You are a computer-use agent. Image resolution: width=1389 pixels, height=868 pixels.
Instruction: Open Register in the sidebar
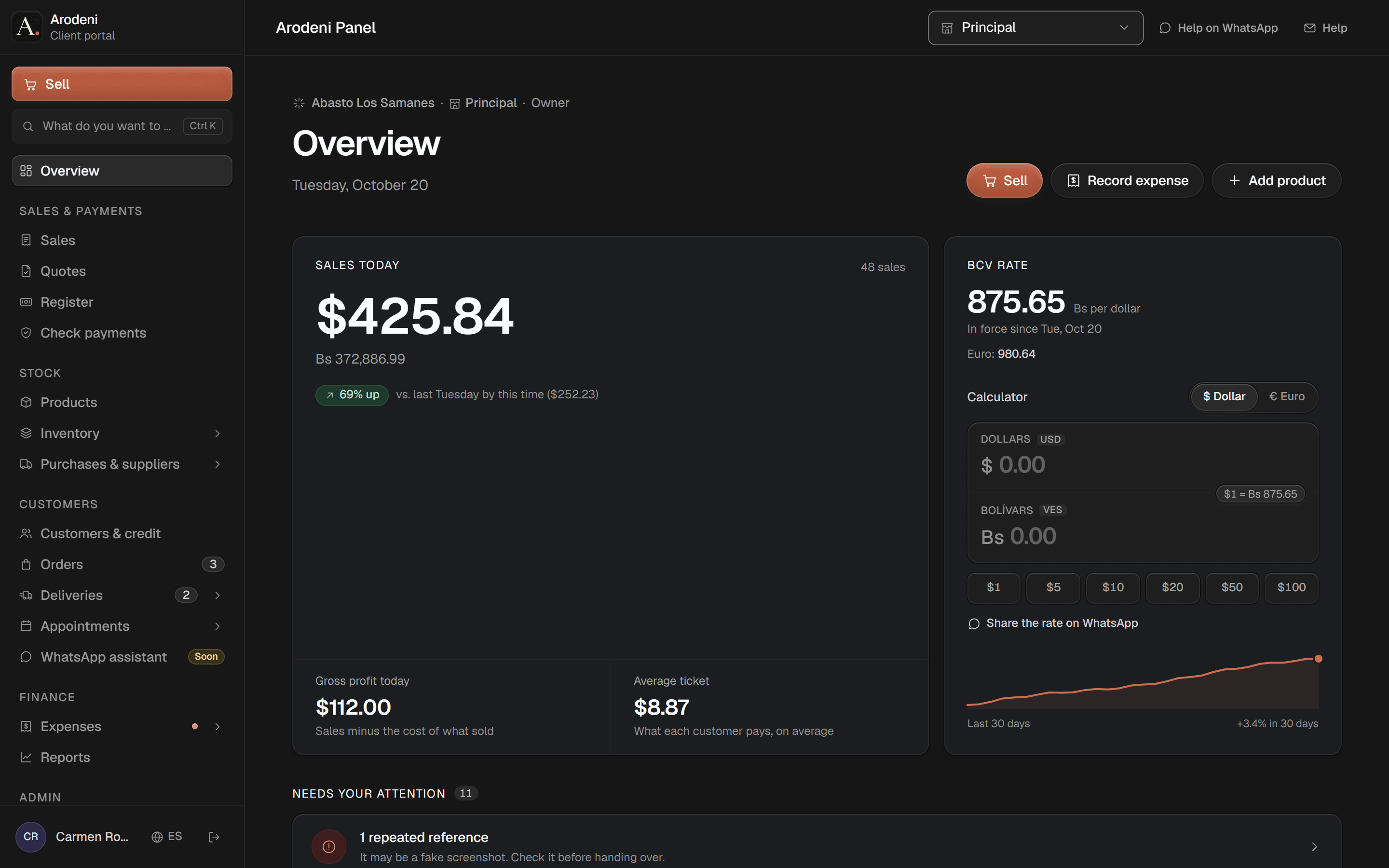(x=122, y=302)
